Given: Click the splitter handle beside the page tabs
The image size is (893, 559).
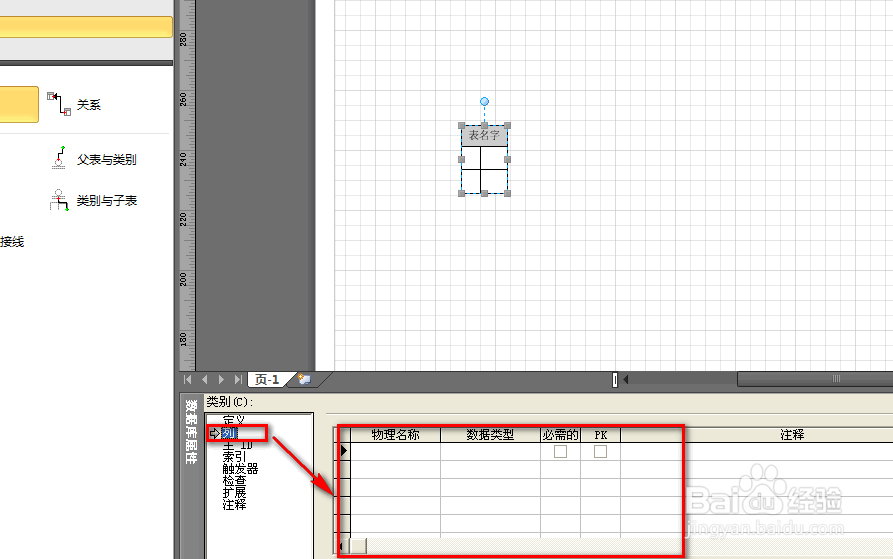Looking at the screenshot, I should point(615,379).
